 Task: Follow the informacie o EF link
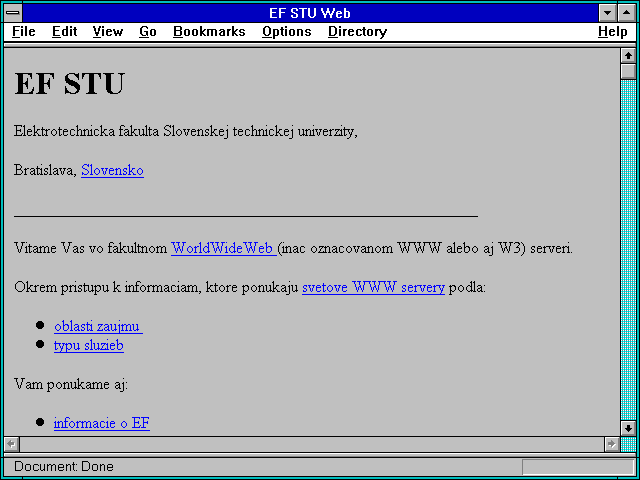click(x=102, y=423)
